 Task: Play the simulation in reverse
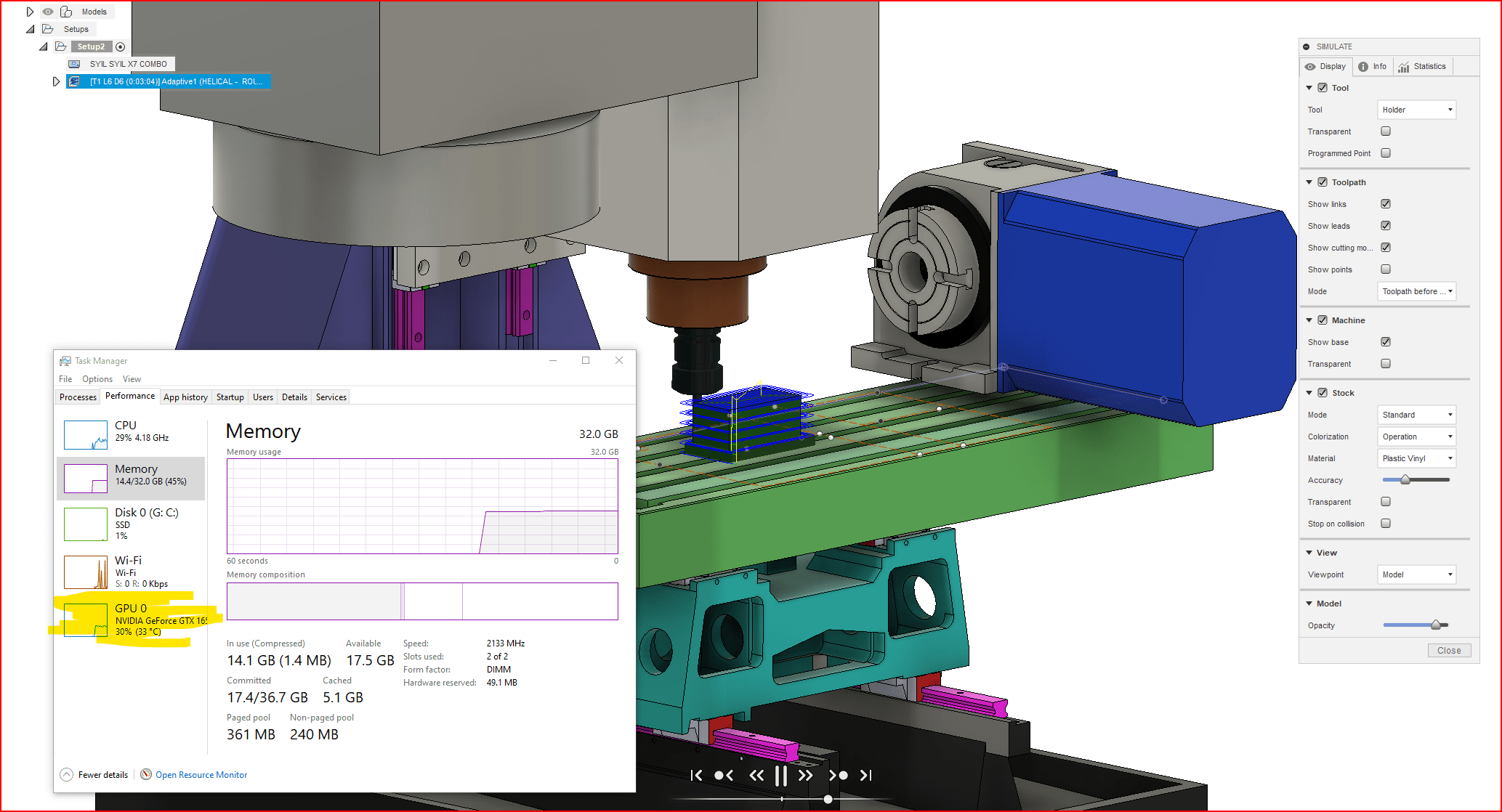(756, 775)
